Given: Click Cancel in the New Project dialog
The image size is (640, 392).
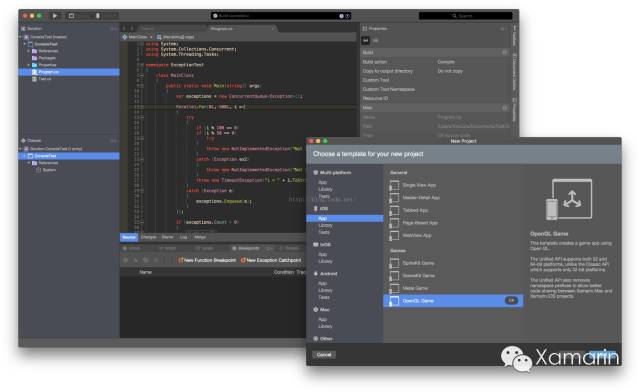Looking at the screenshot, I should (x=324, y=355).
